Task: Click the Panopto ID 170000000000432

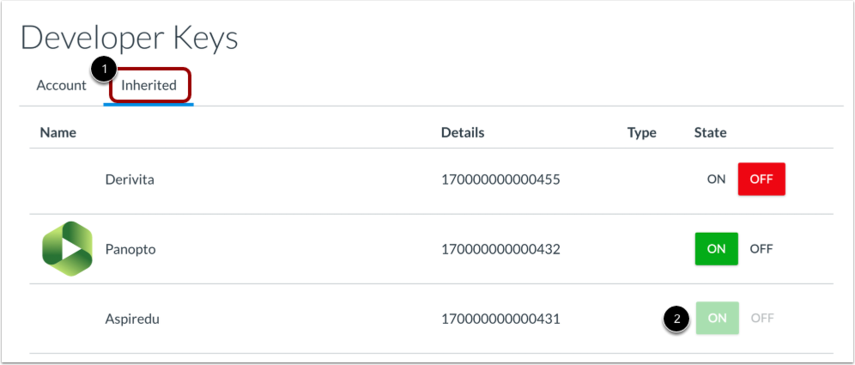Action: 501,249
